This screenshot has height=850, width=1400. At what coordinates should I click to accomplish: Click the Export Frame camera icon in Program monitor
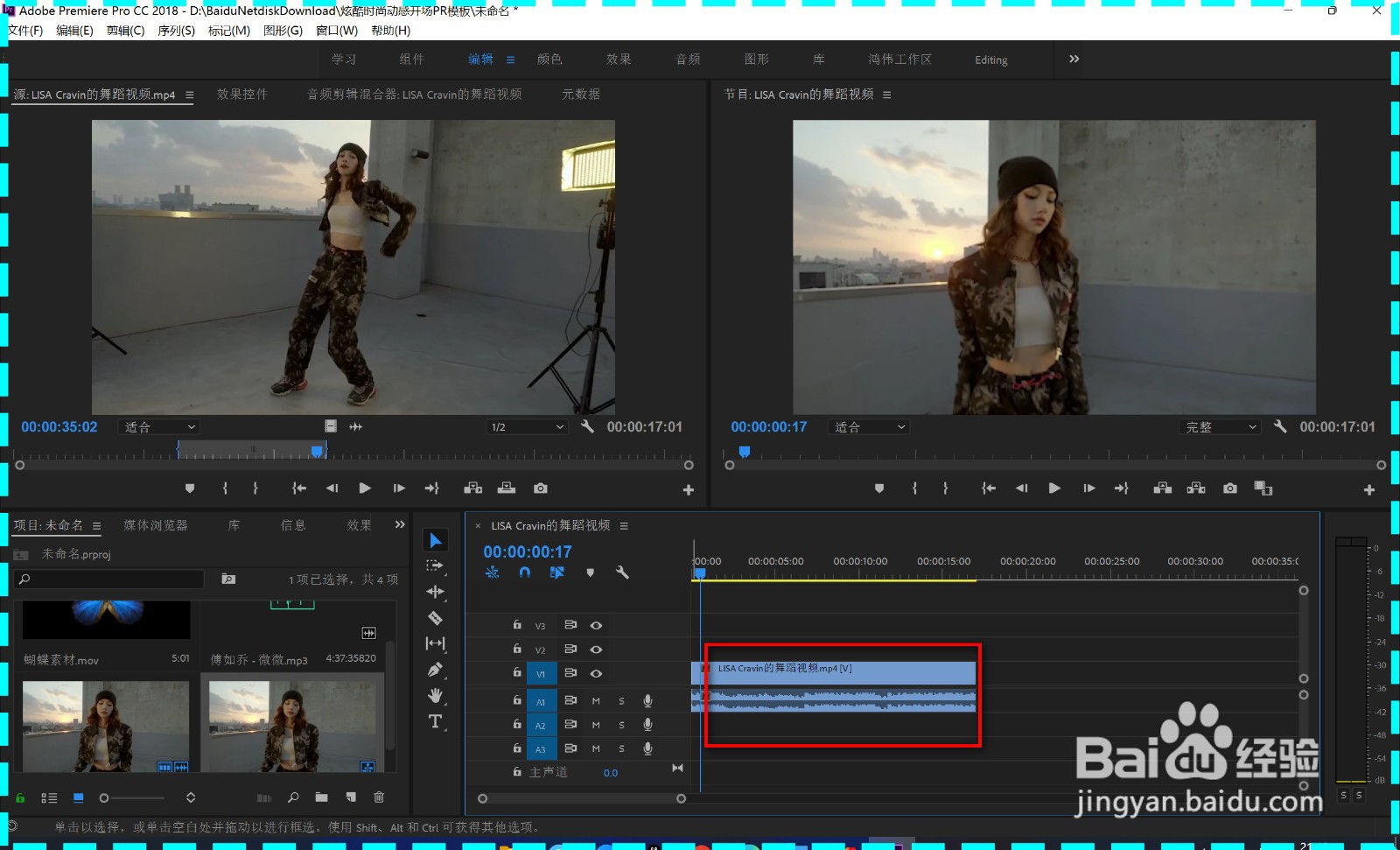pyautogui.click(x=1230, y=488)
